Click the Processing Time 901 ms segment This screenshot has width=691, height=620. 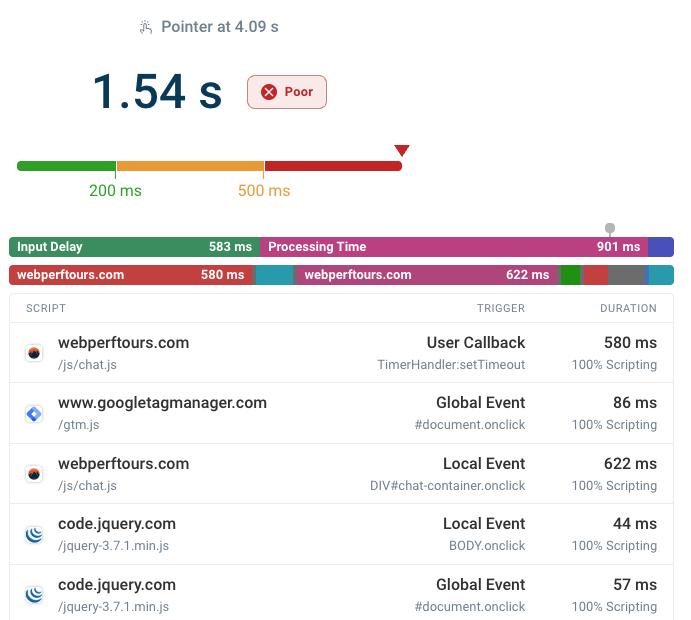[x=454, y=247]
